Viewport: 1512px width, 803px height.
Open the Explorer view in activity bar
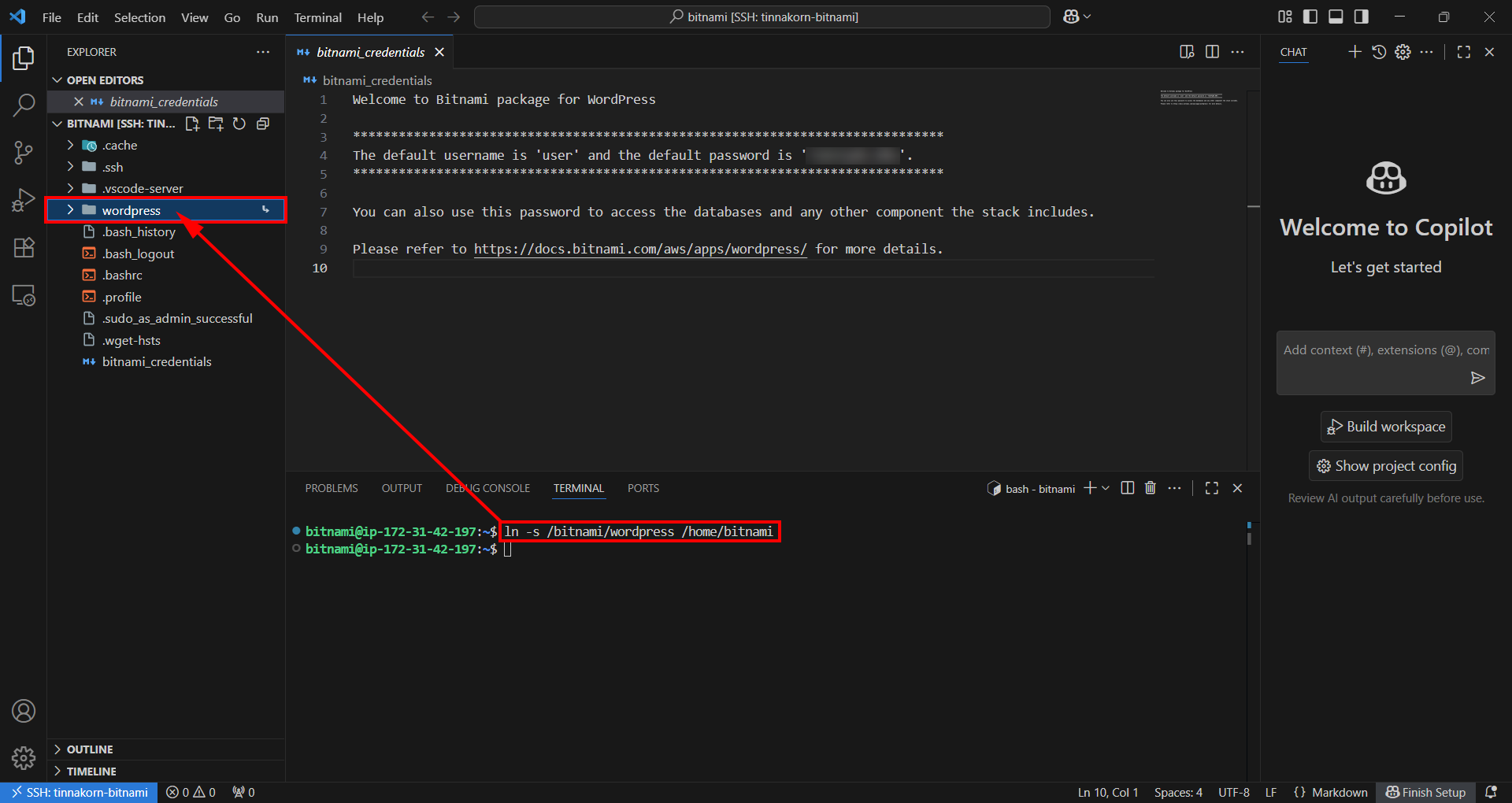tap(24, 58)
